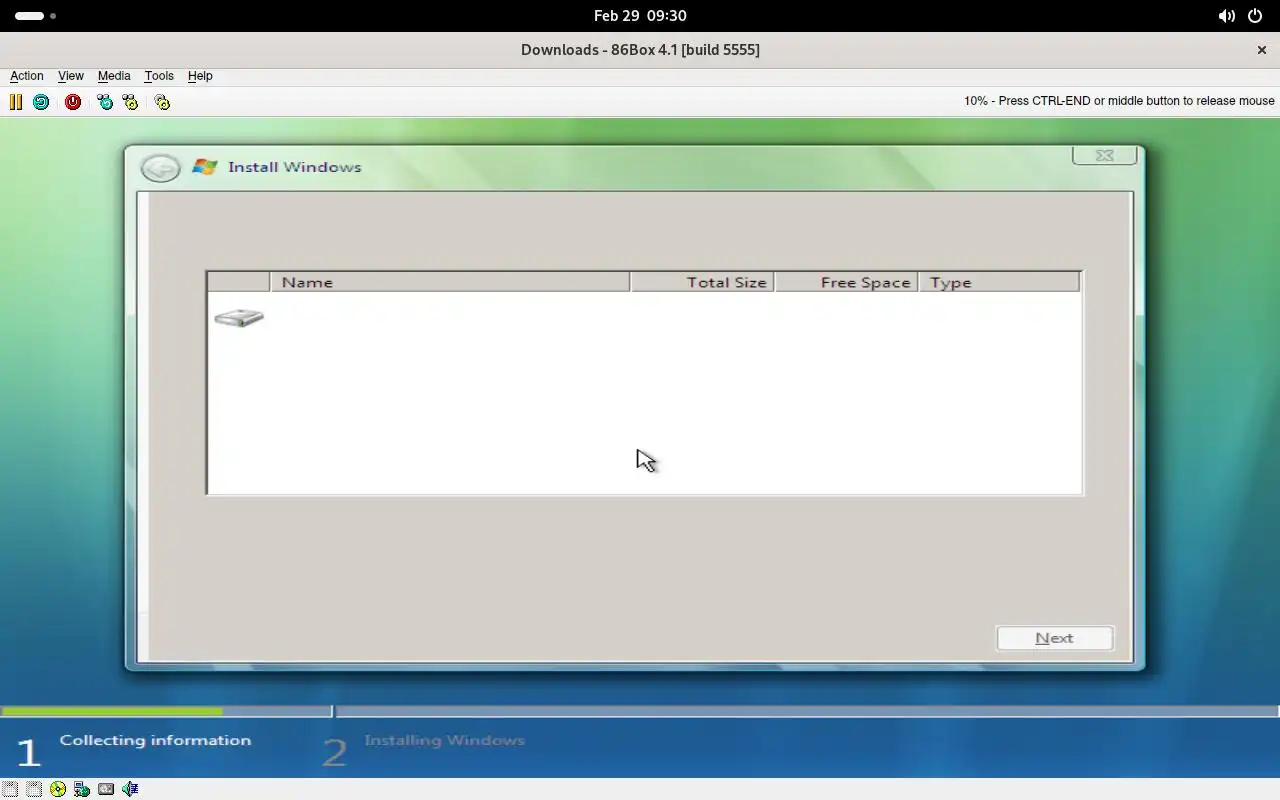1280x800 pixels.
Task: Click the Installing Windows step label
Action: coord(444,740)
